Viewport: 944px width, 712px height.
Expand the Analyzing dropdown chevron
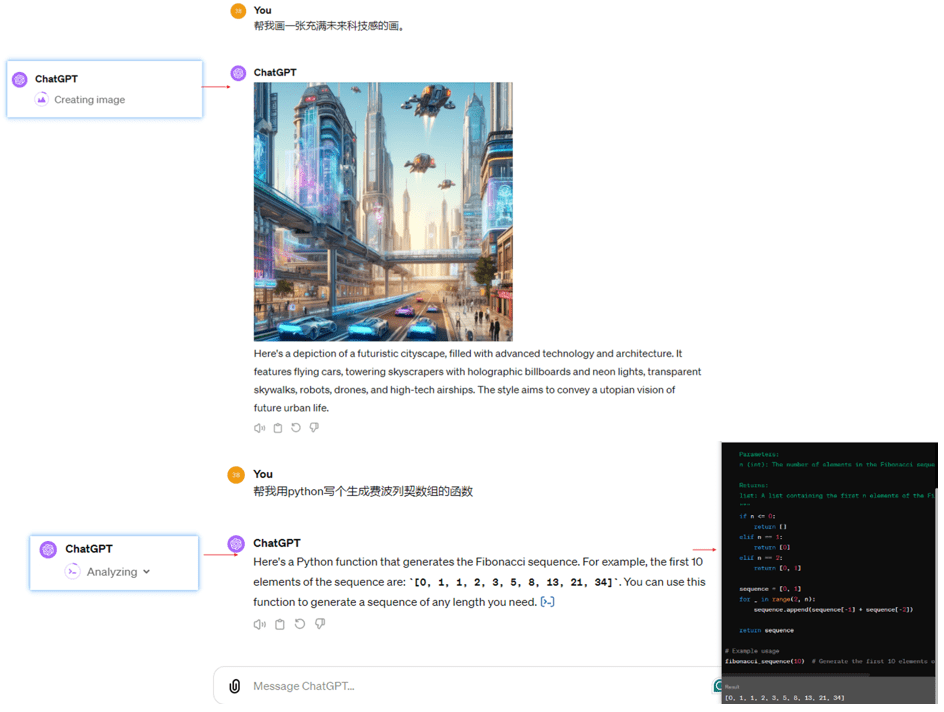[x=146, y=572]
